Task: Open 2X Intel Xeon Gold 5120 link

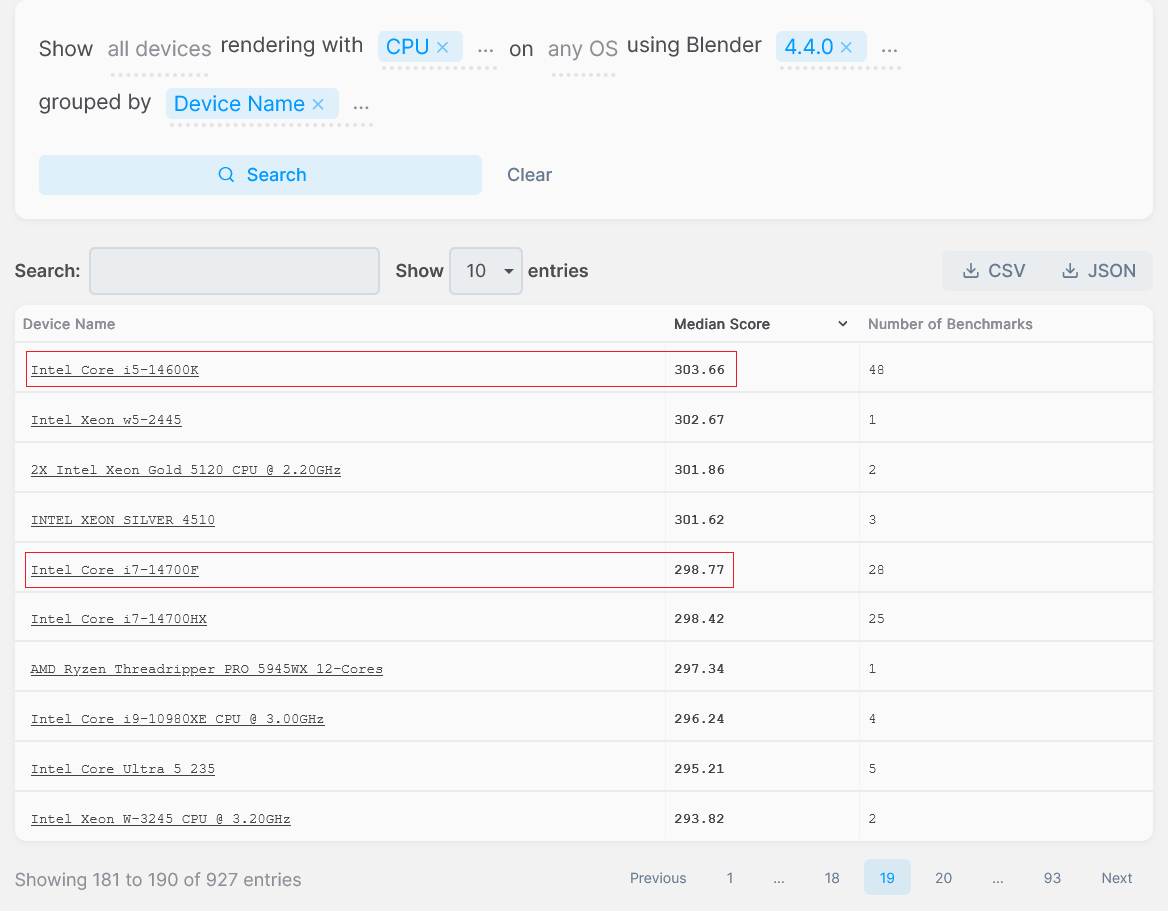Action: 185,469
